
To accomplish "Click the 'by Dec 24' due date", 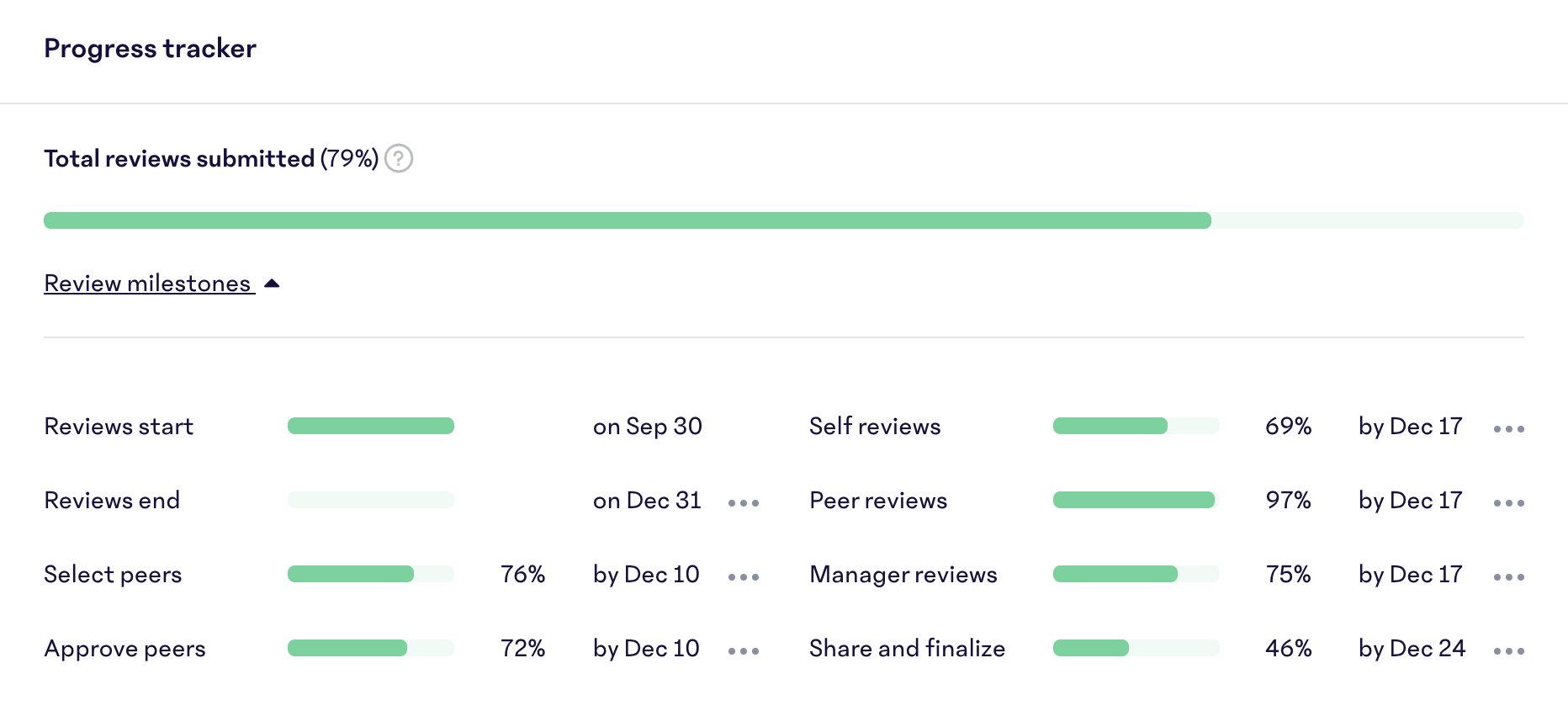I will point(1412,649).
